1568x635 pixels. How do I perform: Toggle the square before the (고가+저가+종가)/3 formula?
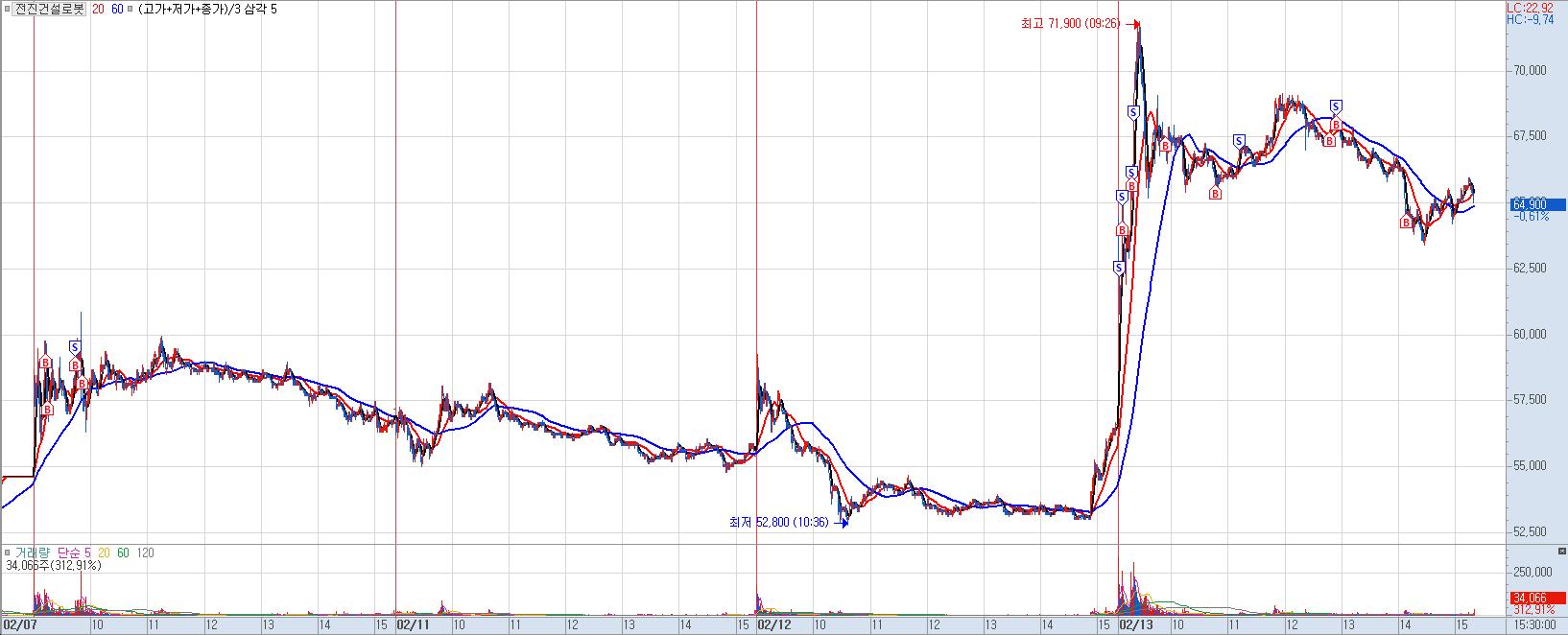pyautogui.click(x=131, y=9)
